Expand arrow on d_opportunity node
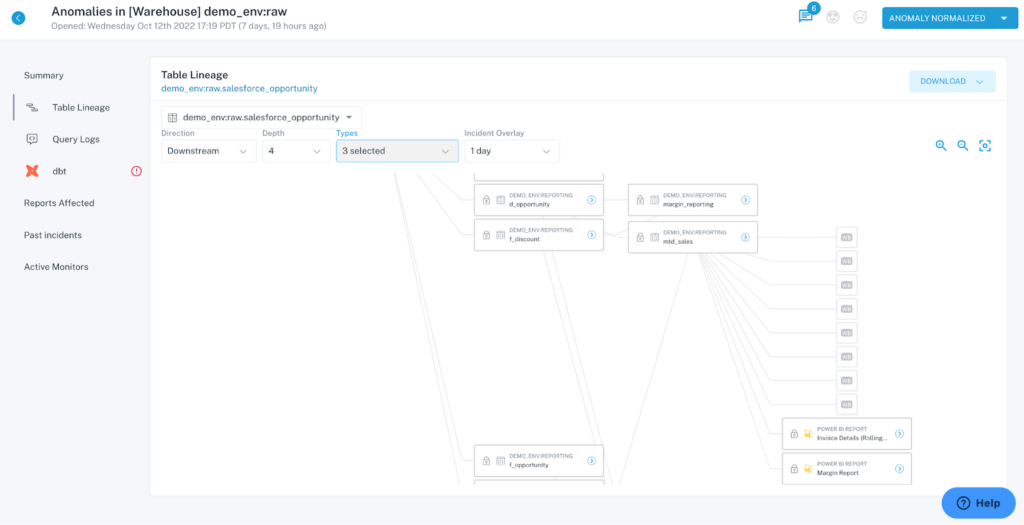The width and height of the screenshot is (1024, 525). [x=591, y=200]
